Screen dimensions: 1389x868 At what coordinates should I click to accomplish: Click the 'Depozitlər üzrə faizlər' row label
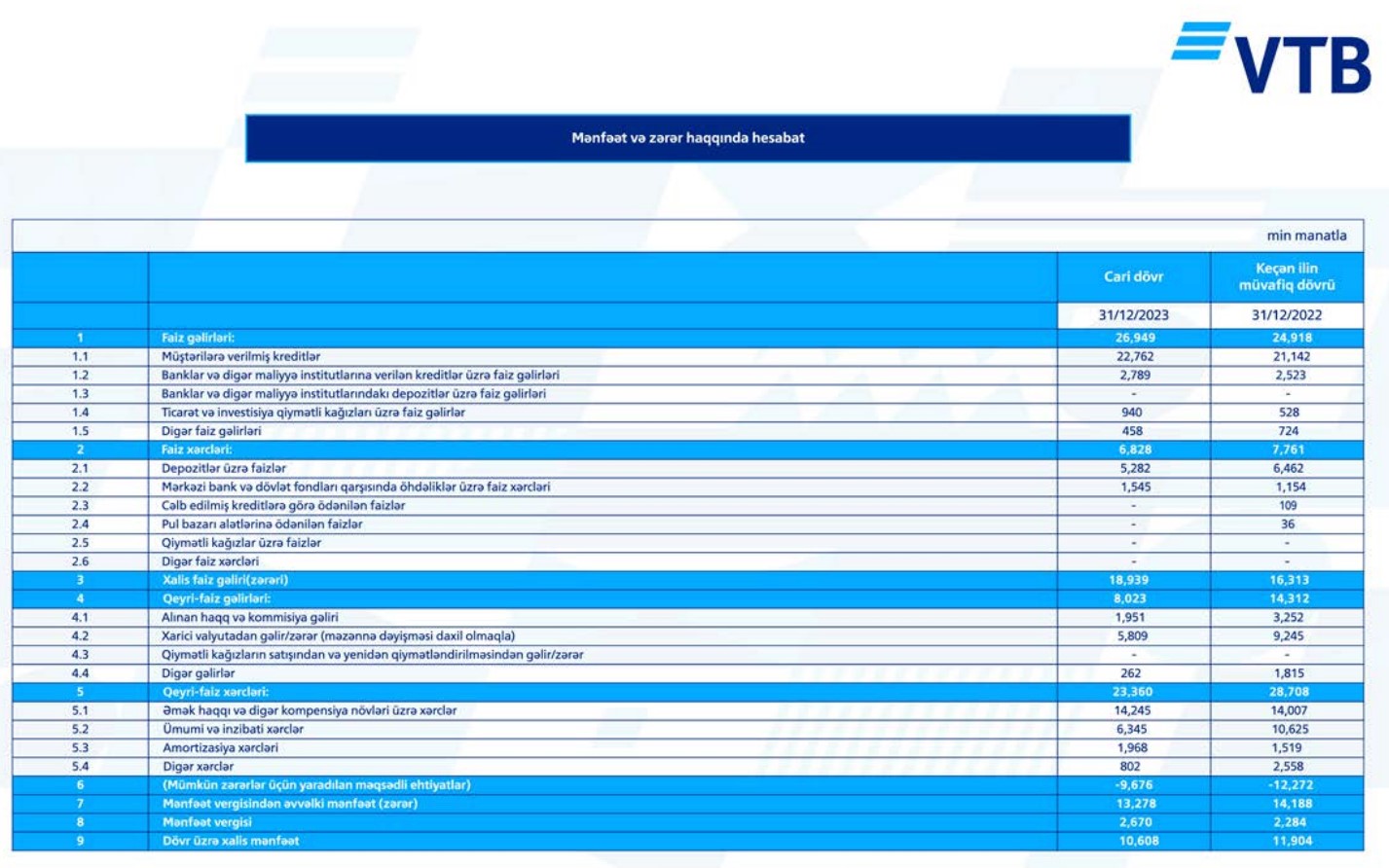224,468
